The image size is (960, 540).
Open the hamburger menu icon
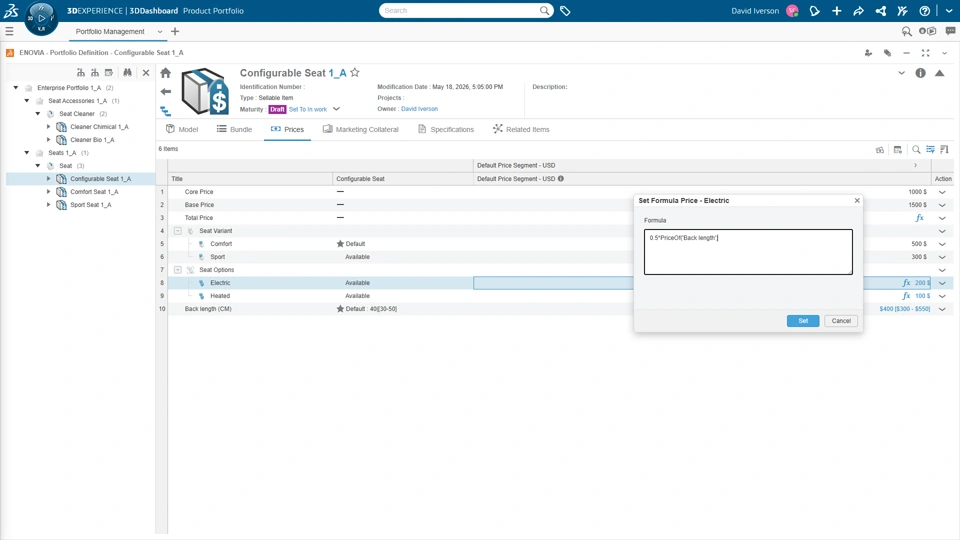pos(9,31)
